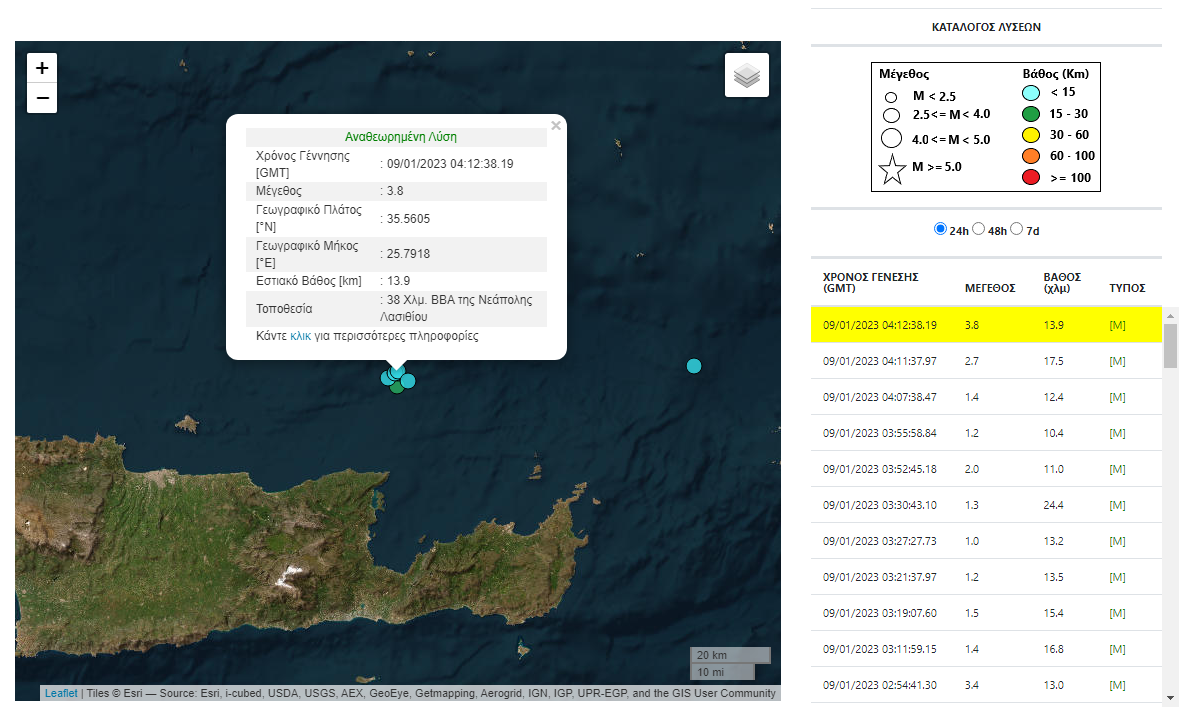Click the red '>= 100' depth legend swatch
This screenshot has height=728, width=1194.
tap(1031, 177)
